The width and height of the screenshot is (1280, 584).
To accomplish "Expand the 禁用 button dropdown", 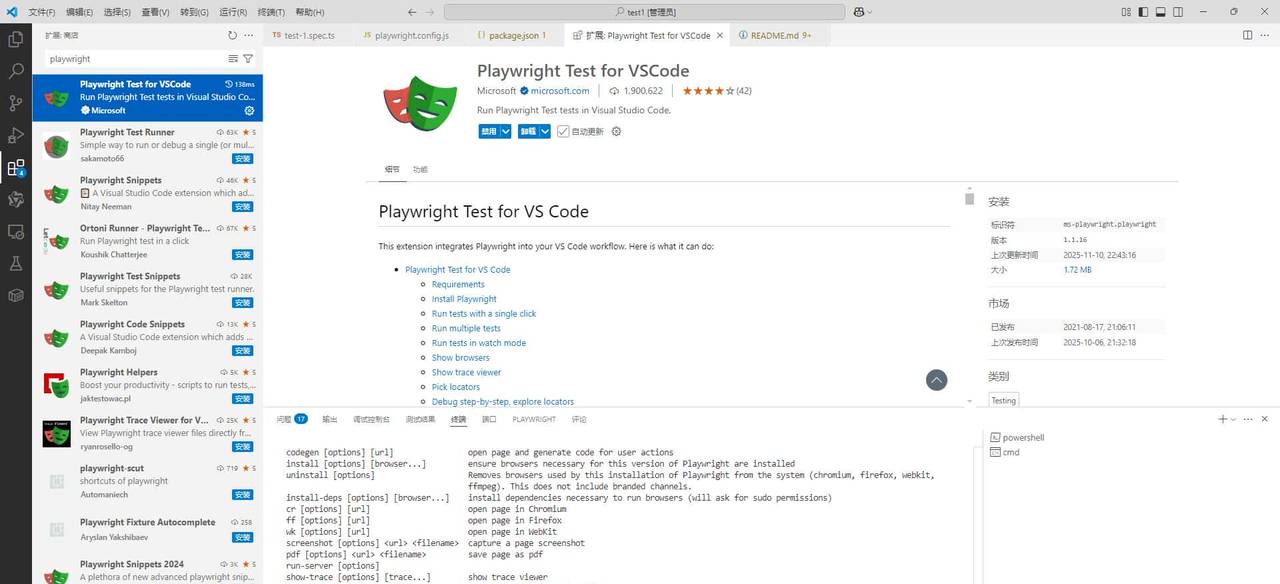I will [504, 131].
